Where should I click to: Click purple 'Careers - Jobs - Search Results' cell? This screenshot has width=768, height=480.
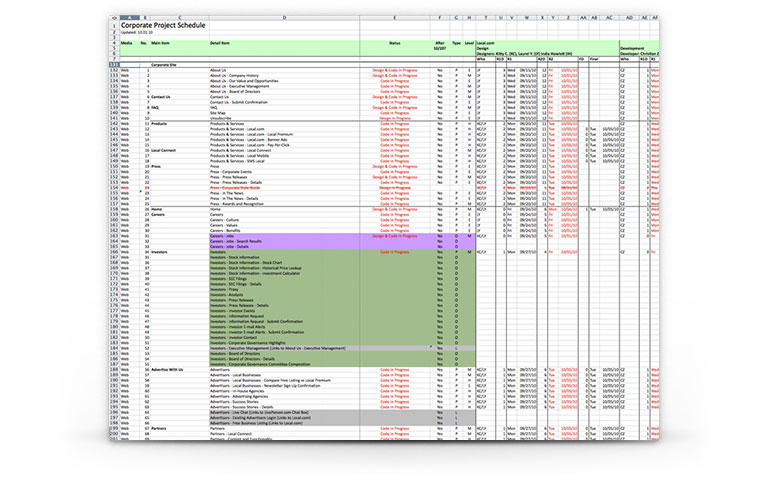[236, 241]
